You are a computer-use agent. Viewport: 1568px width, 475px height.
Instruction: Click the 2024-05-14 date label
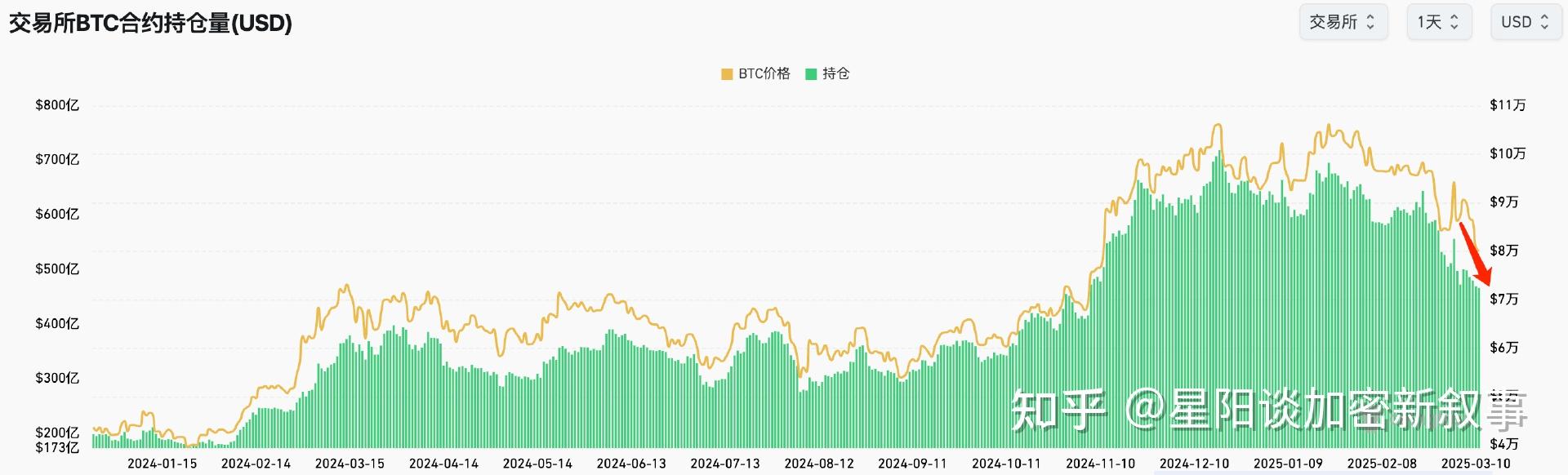[x=538, y=464]
